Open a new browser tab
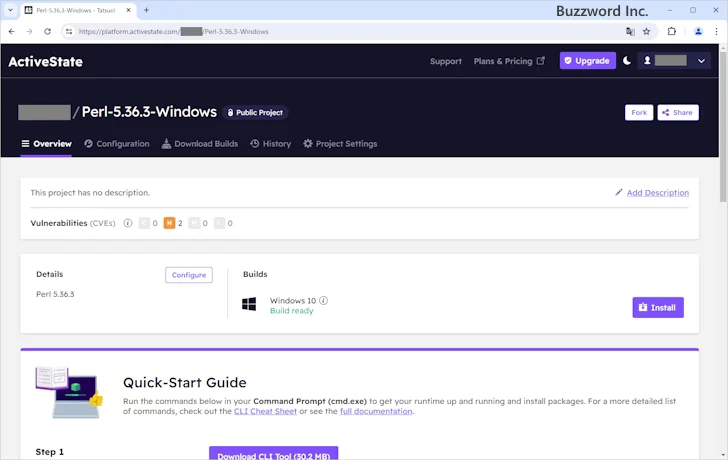Image resolution: width=728 pixels, height=460 pixels. [146, 10]
